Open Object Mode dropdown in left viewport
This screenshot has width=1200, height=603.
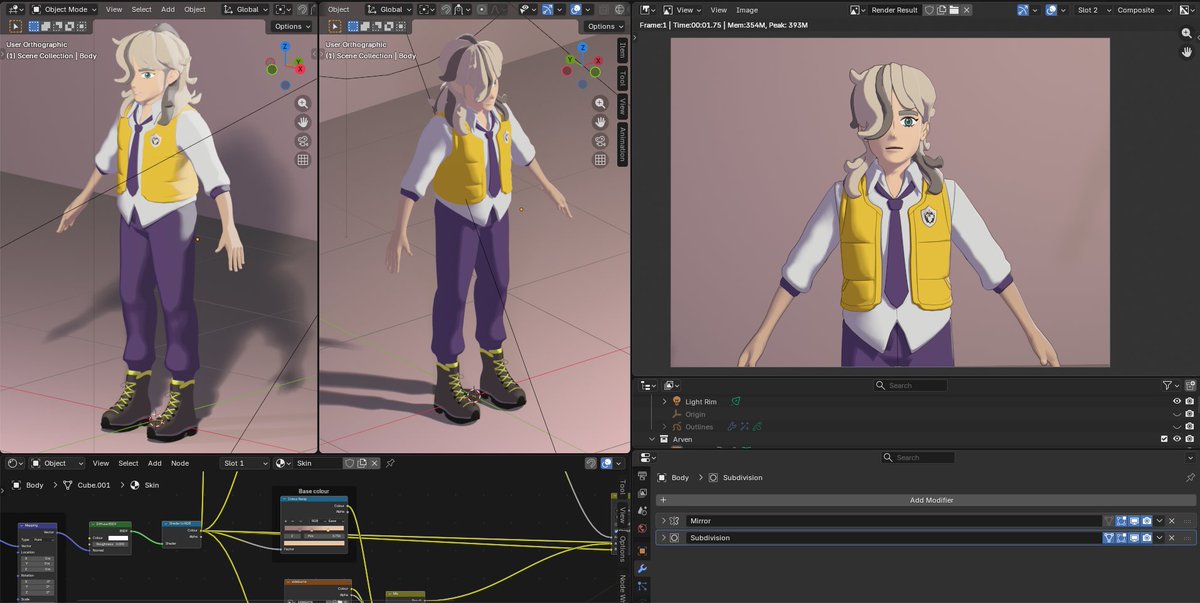coord(64,9)
